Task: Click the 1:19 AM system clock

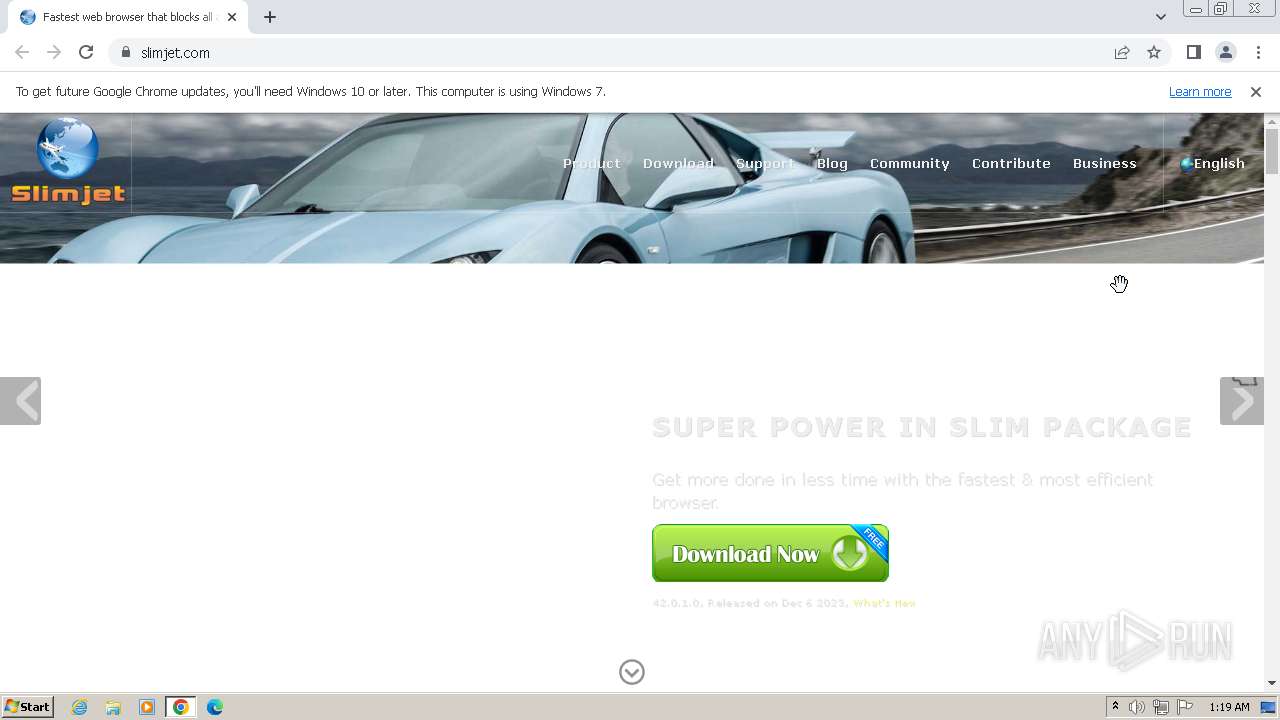Action: 1229,707
